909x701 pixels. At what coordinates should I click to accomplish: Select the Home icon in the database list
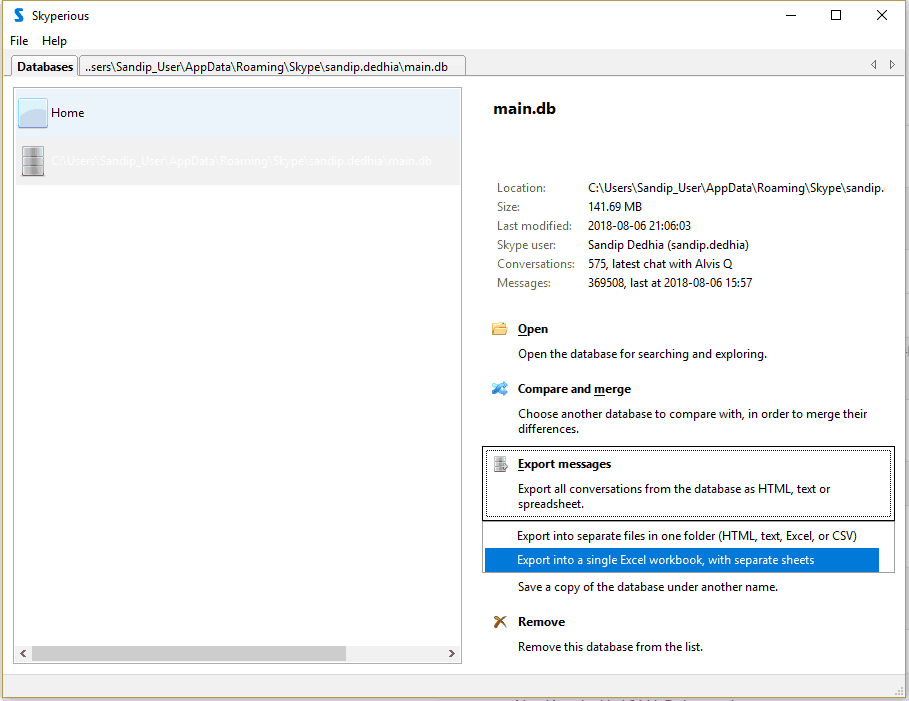pyautogui.click(x=33, y=112)
